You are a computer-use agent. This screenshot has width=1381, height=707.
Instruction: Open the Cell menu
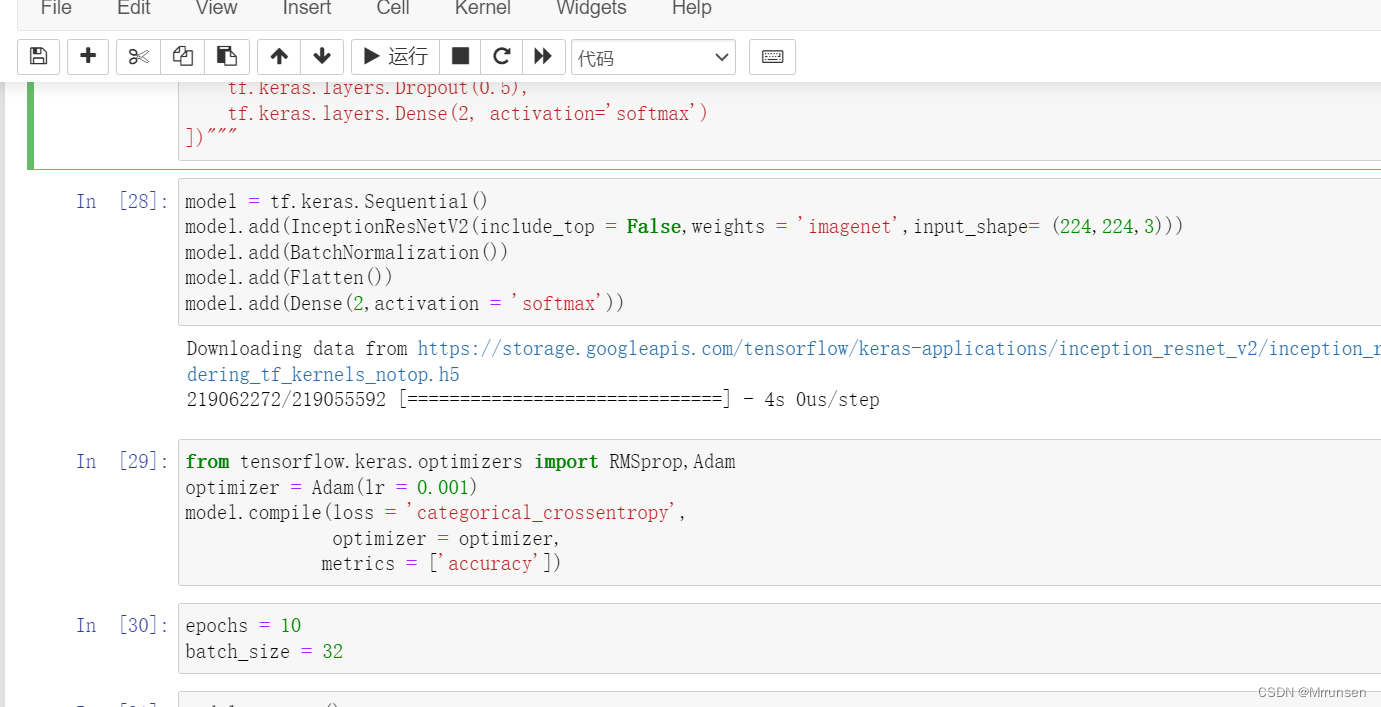pyautogui.click(x=393, y=9)
